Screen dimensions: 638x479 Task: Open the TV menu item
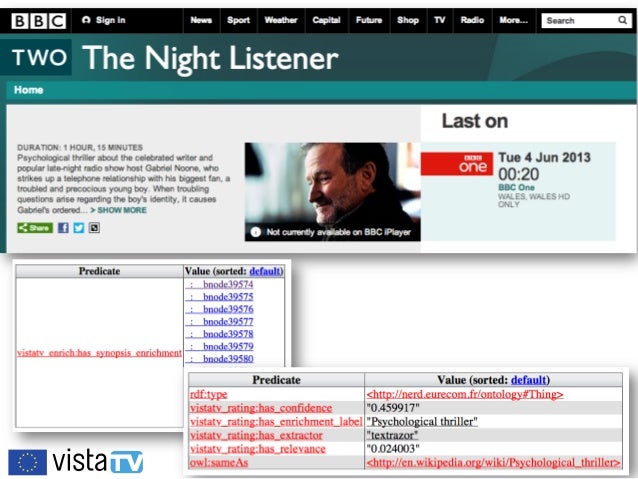pos(439,20)
